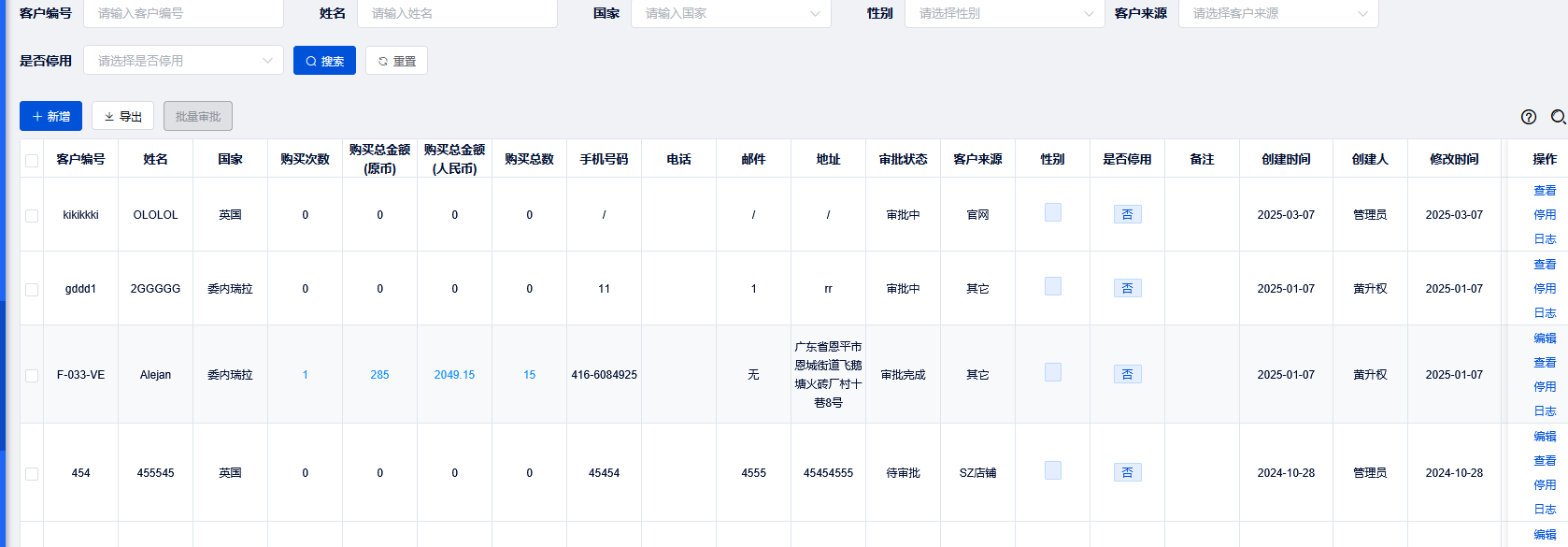
Task: Check the row checkbox for kikikkki
Action: (x=32, y=216)
